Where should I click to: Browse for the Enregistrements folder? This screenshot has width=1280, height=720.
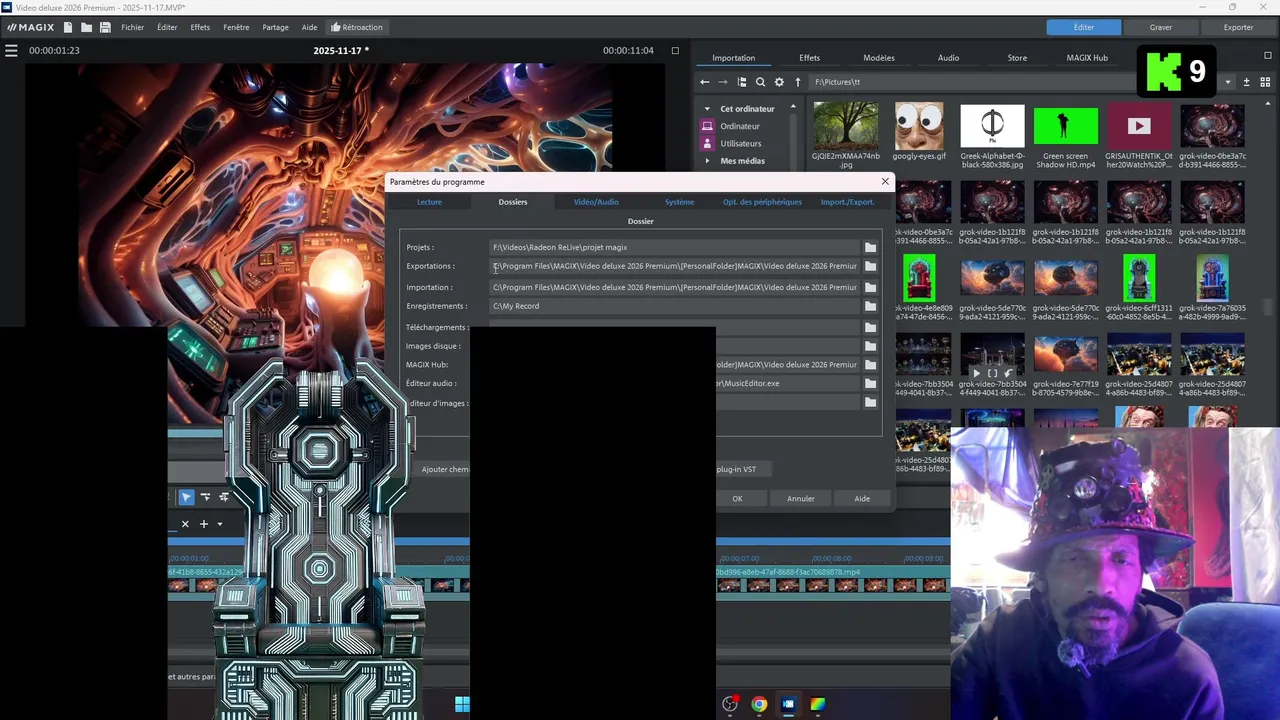tap(870, 306)
